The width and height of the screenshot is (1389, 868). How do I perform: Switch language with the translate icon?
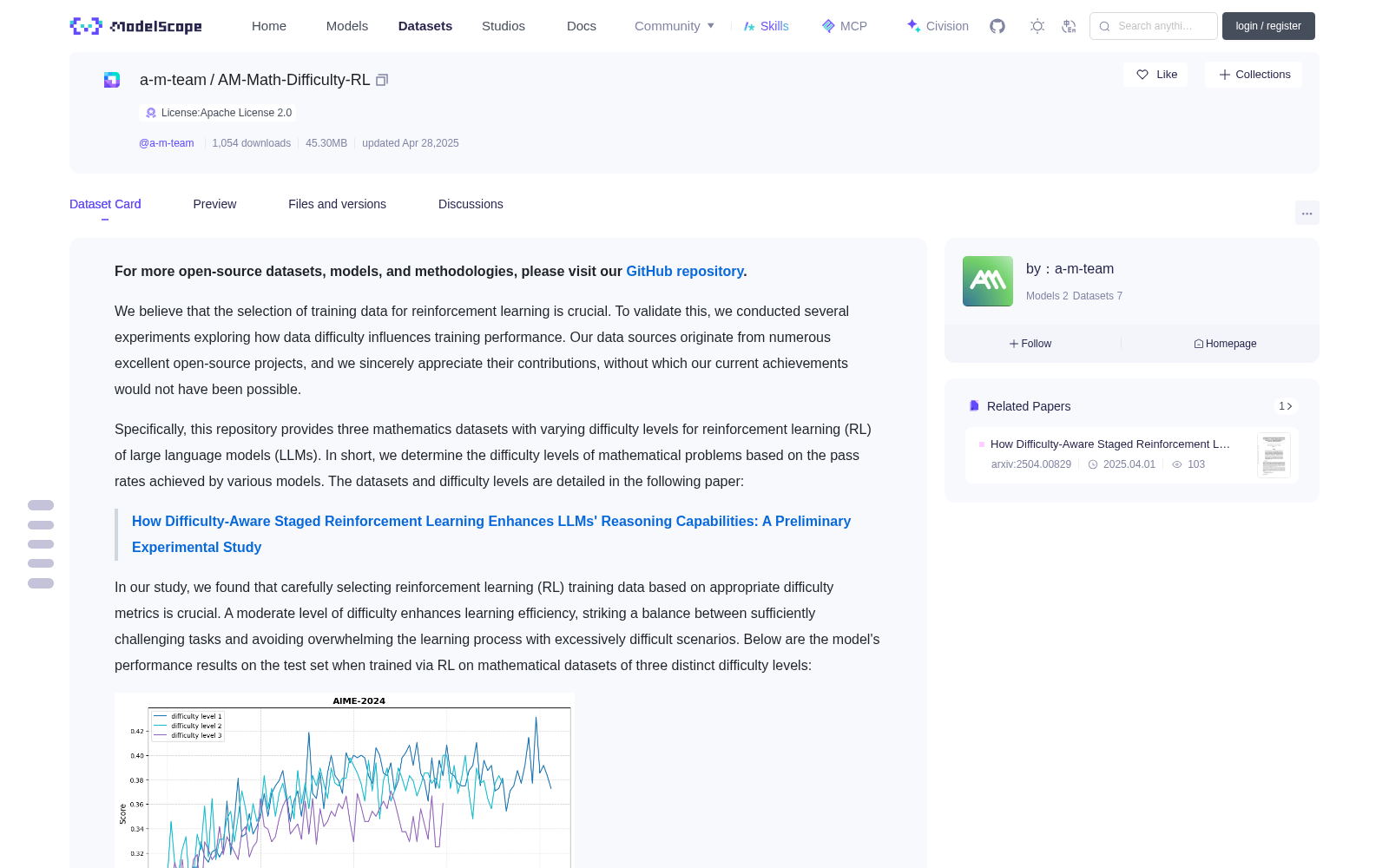1069,26
